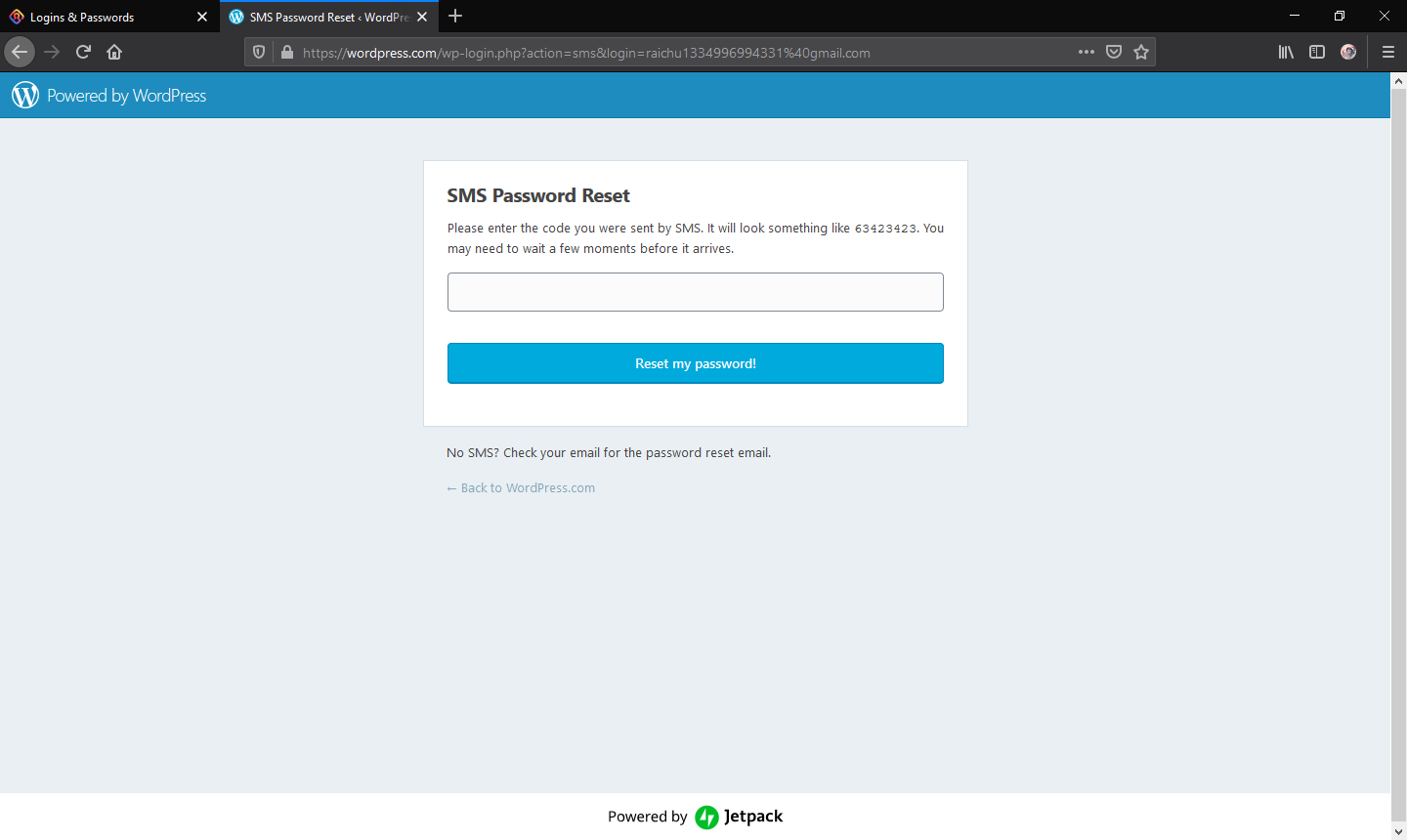Reload the current page
This screenshot has width=1407, height=840.
(x=83, y=52)
